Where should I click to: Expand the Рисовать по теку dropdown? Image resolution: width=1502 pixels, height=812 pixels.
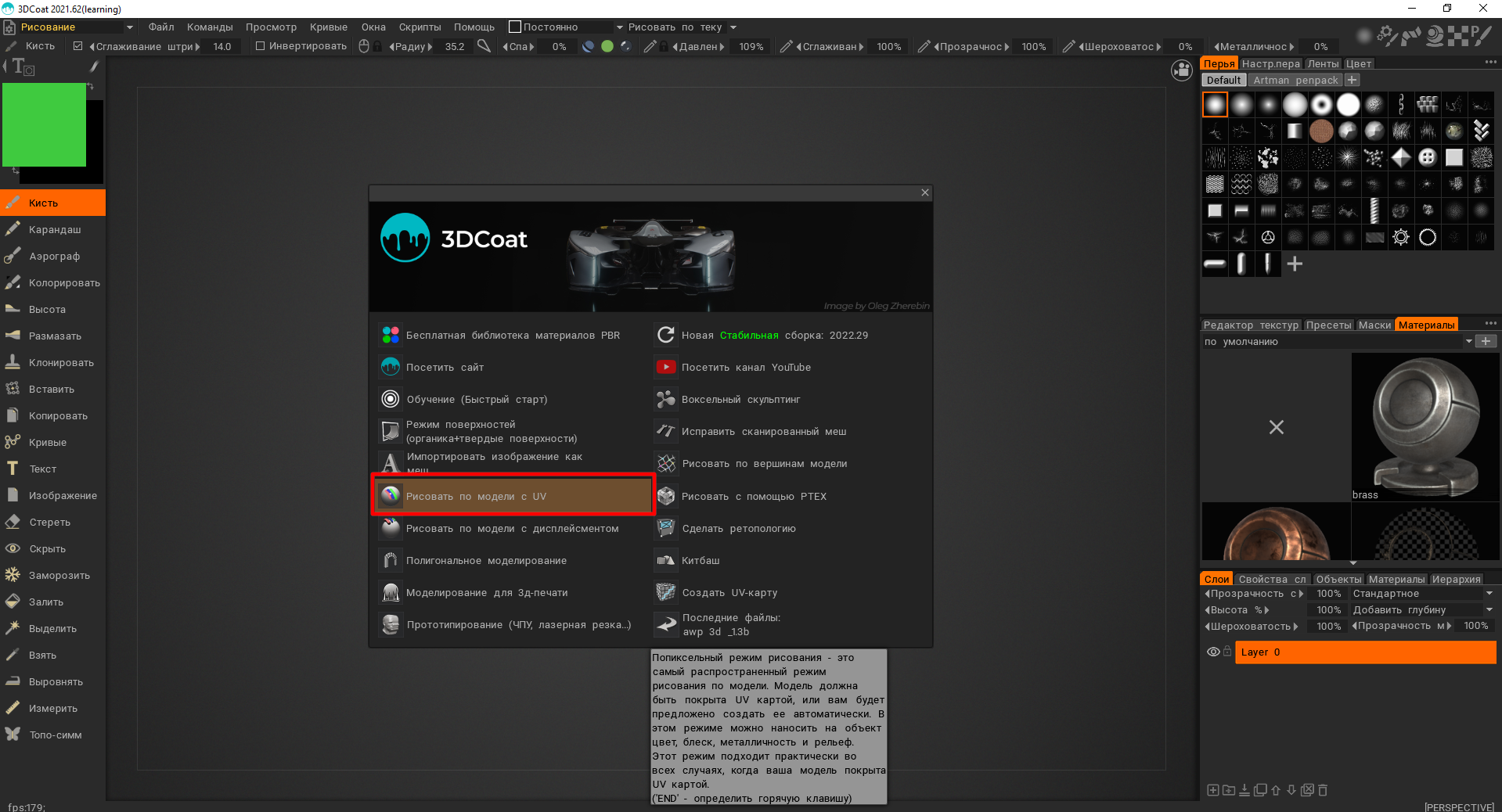733,27
